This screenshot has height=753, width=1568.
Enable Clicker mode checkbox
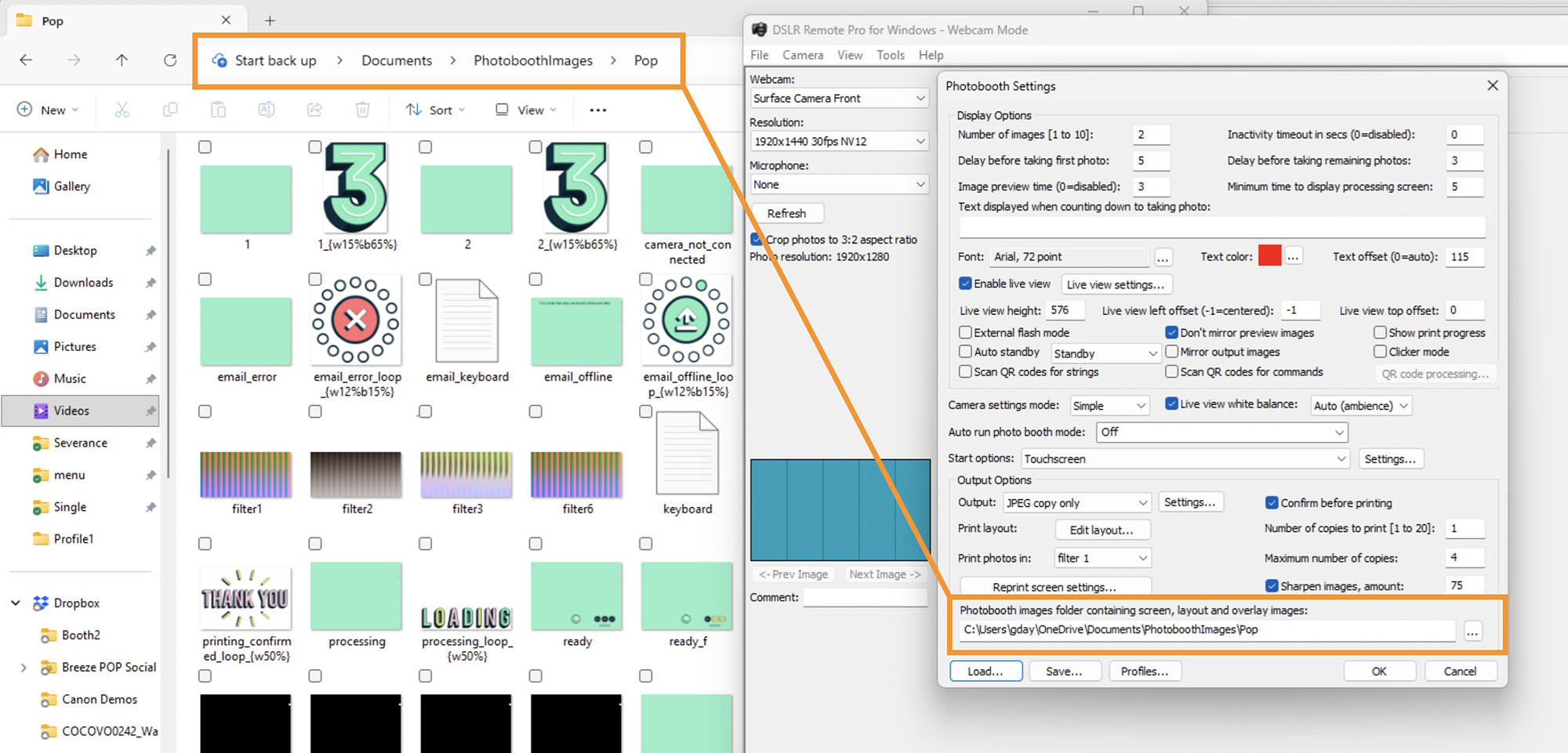[x=1381, y=352]
